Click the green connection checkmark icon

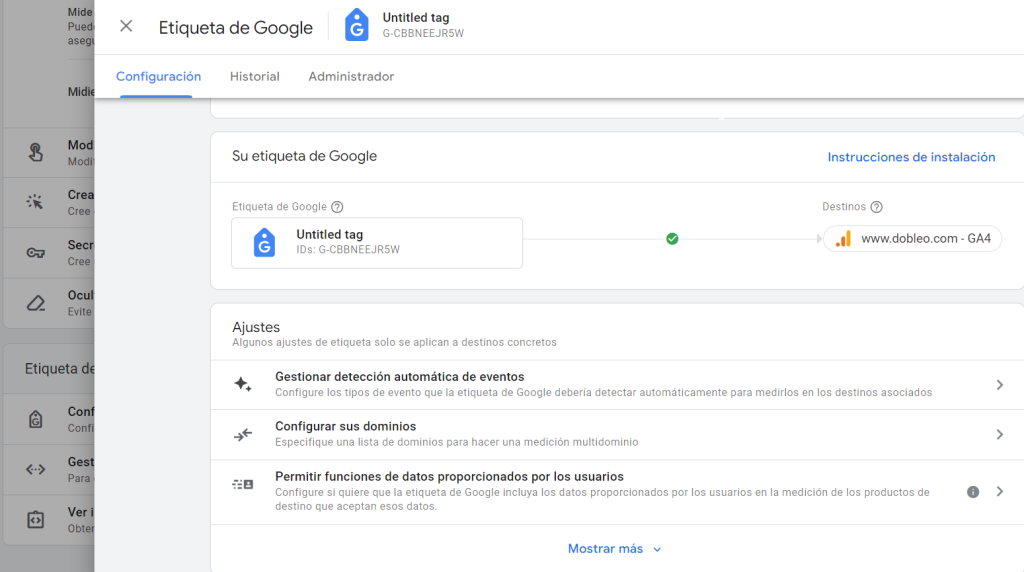(672, 239)
